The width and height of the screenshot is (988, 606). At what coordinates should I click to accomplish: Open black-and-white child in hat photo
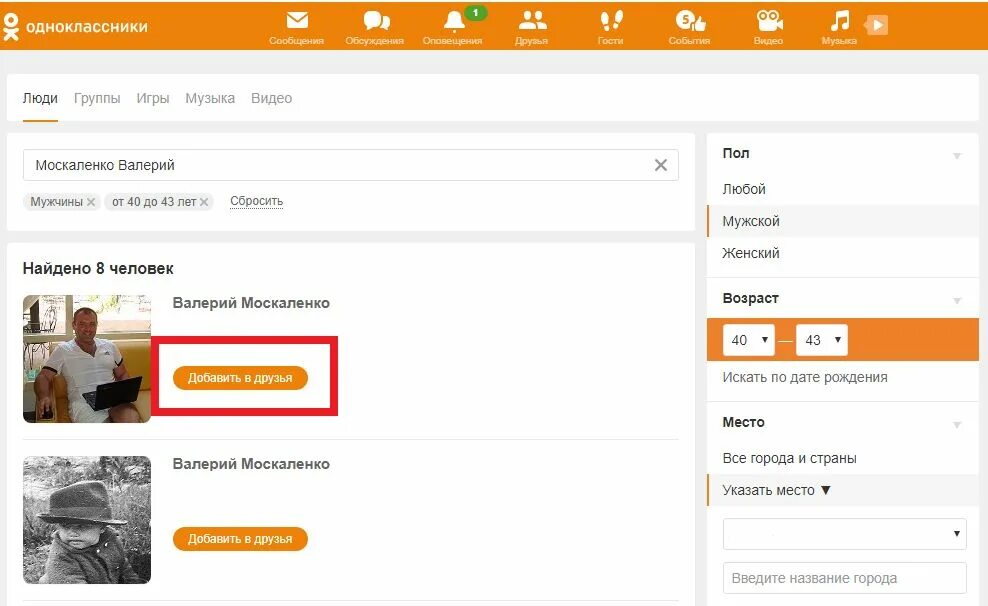[x=87, y=520]
